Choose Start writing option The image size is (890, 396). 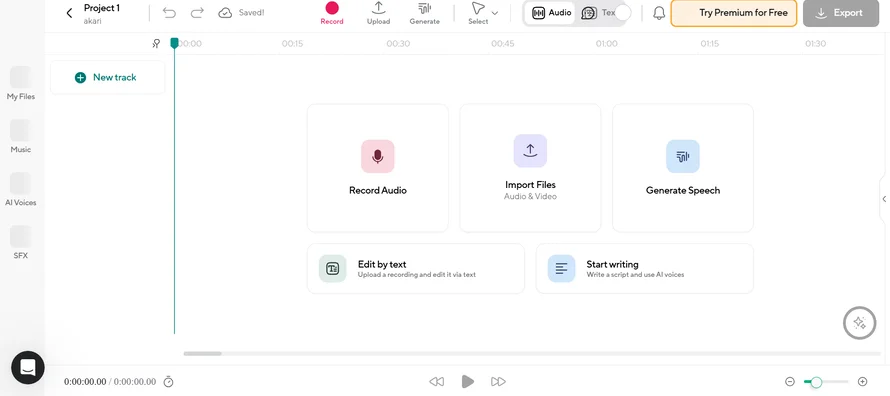pos(645,269)
